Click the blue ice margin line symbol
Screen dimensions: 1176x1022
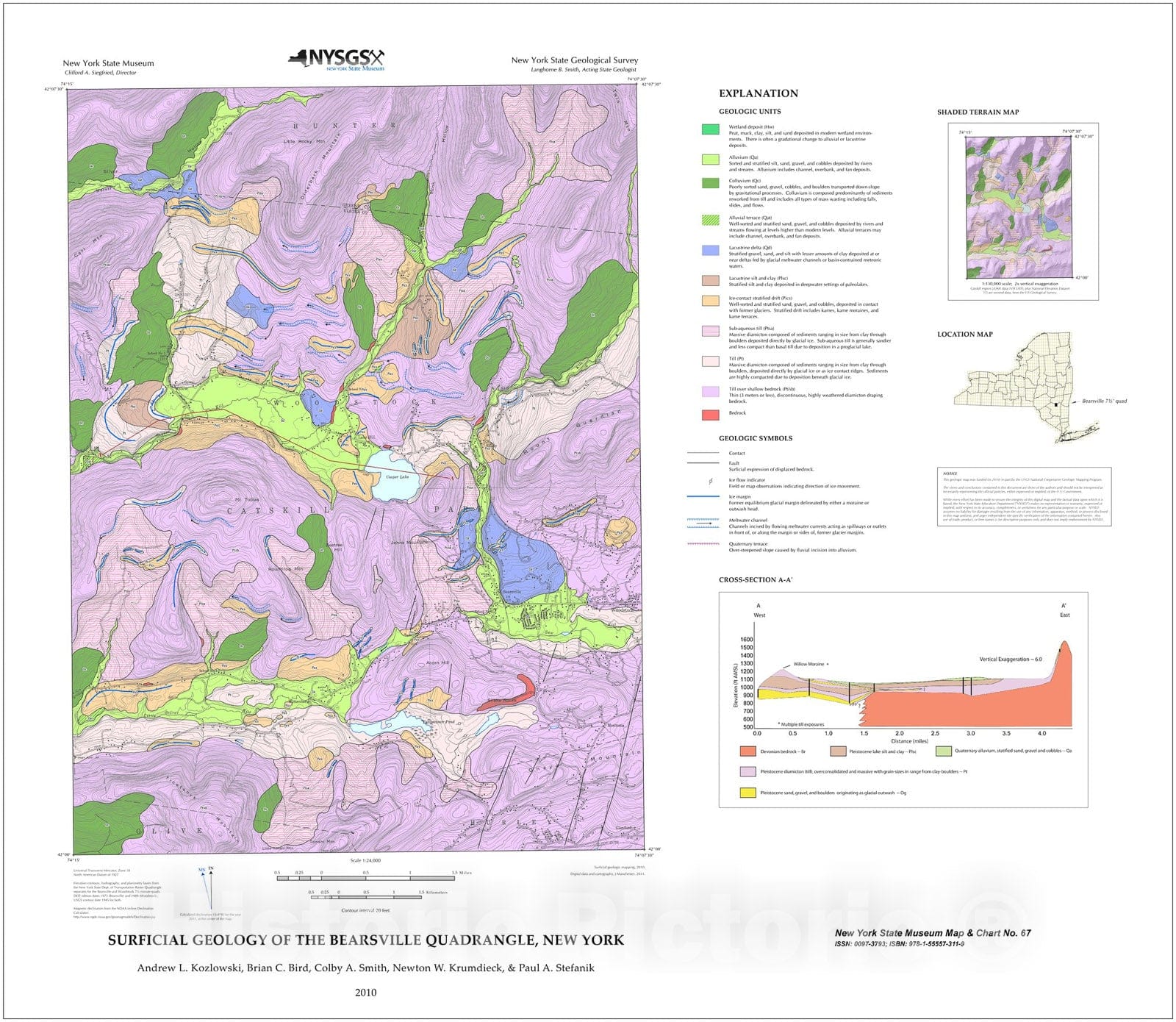(x=703, y=497)
